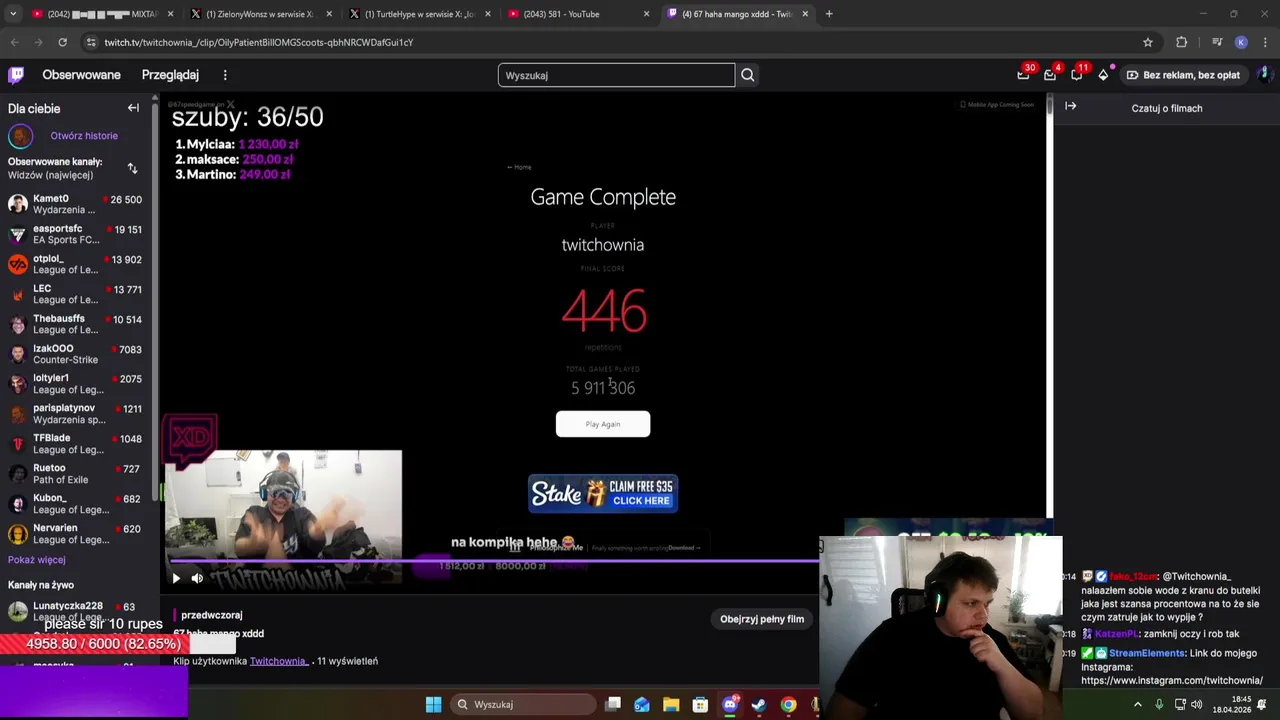Screen dimensions: 1280x720
Task: Bookmark this page with star icon
Action: click(1148, 42)
